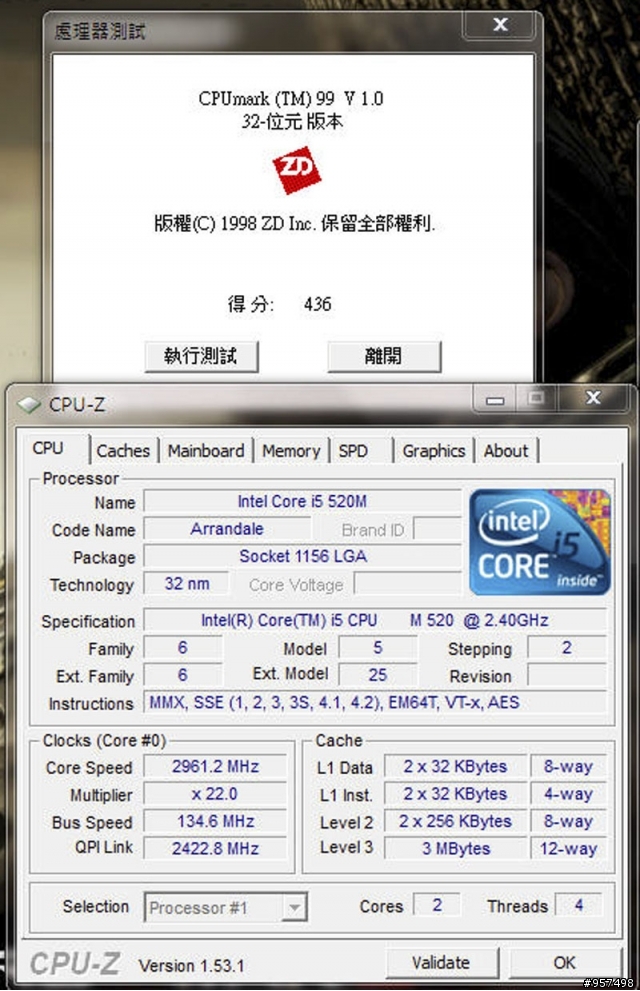Click the Bus Speed value 134.6 MHz

pyautogui.click(x=215, y=821)
